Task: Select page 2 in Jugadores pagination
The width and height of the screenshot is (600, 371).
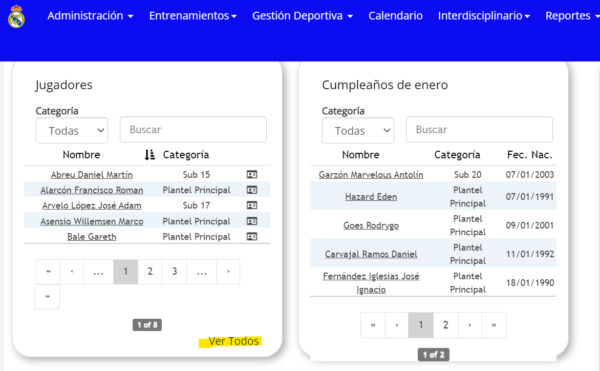Action: (x=150, y=272)
